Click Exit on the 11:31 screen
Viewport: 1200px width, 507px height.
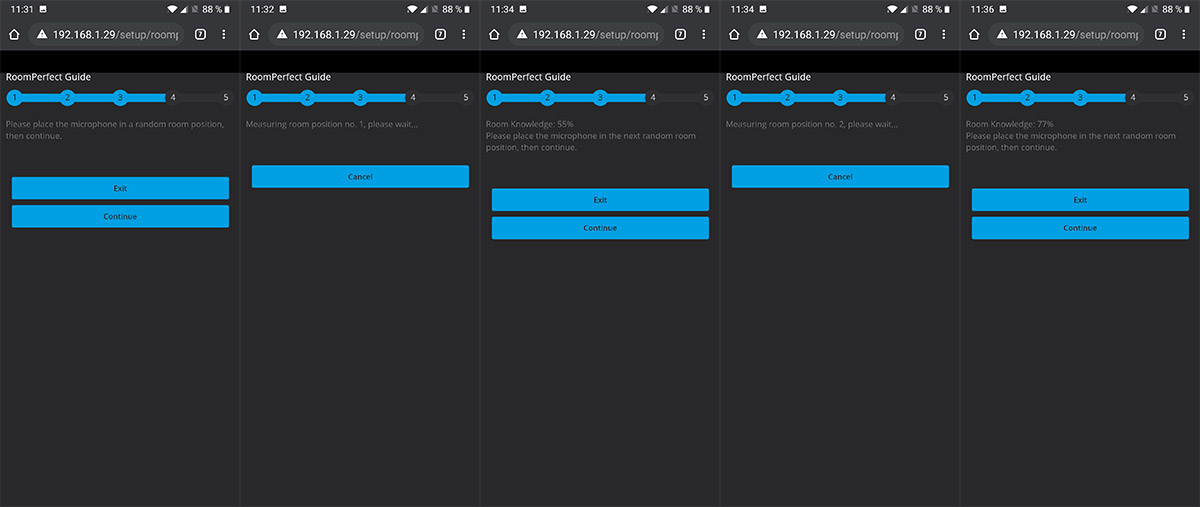pos(120,188)
